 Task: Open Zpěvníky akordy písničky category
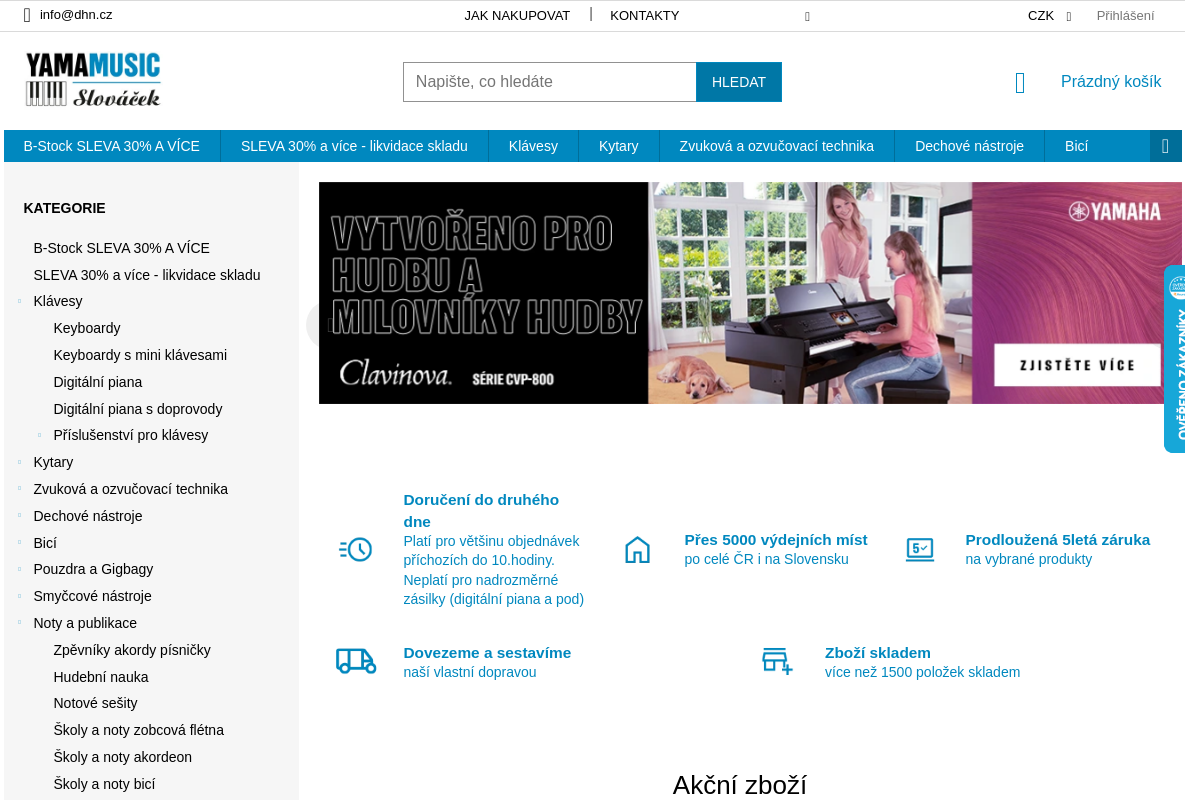coord(132,650)
